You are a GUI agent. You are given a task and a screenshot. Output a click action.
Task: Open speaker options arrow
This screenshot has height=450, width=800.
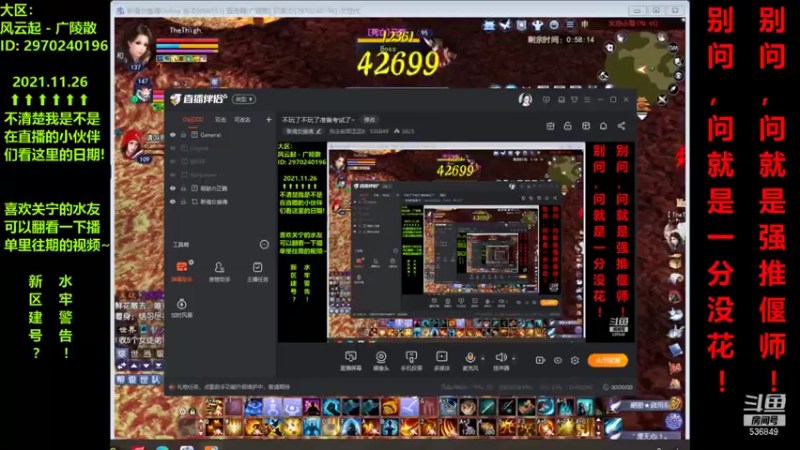pyautogui.click(x=513, y=358)
